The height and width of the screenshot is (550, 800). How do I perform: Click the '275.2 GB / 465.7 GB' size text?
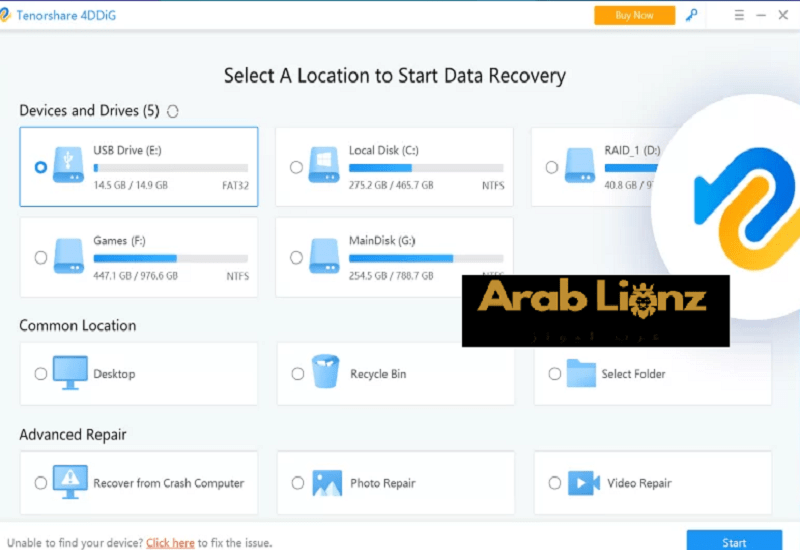click(x=391, y=185)
